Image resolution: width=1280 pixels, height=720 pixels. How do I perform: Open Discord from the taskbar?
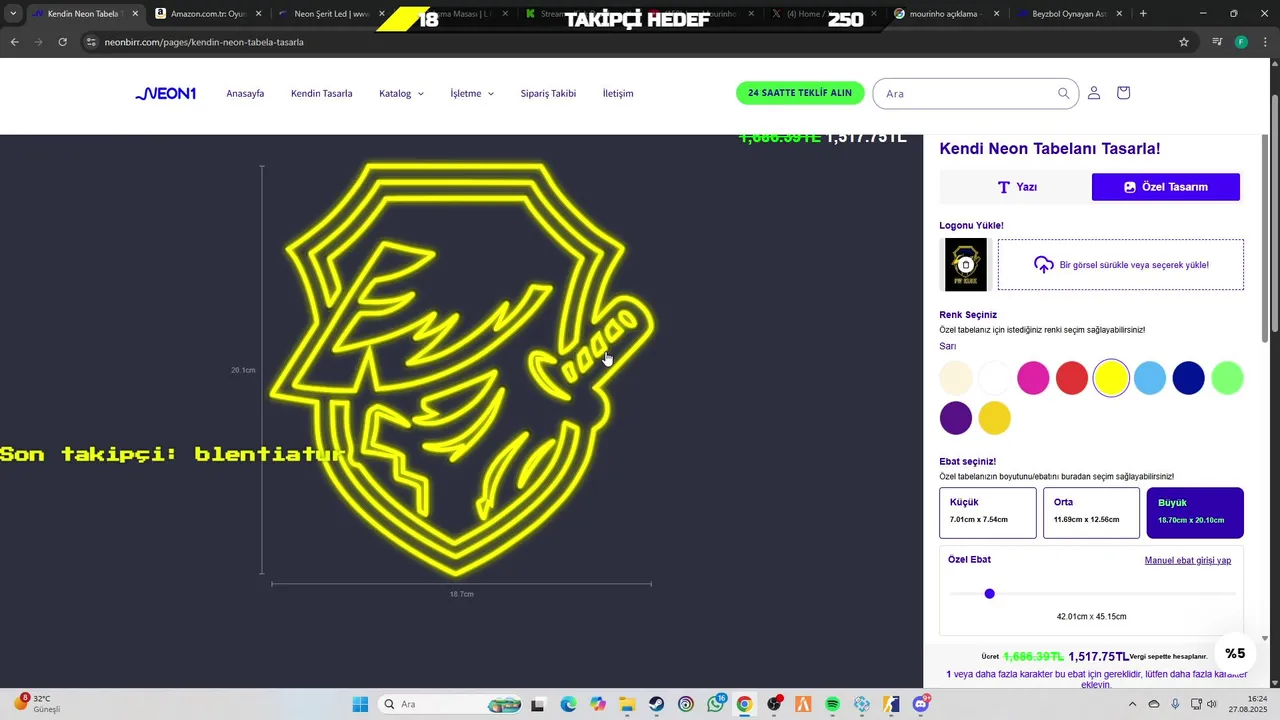tap(921, 704)
